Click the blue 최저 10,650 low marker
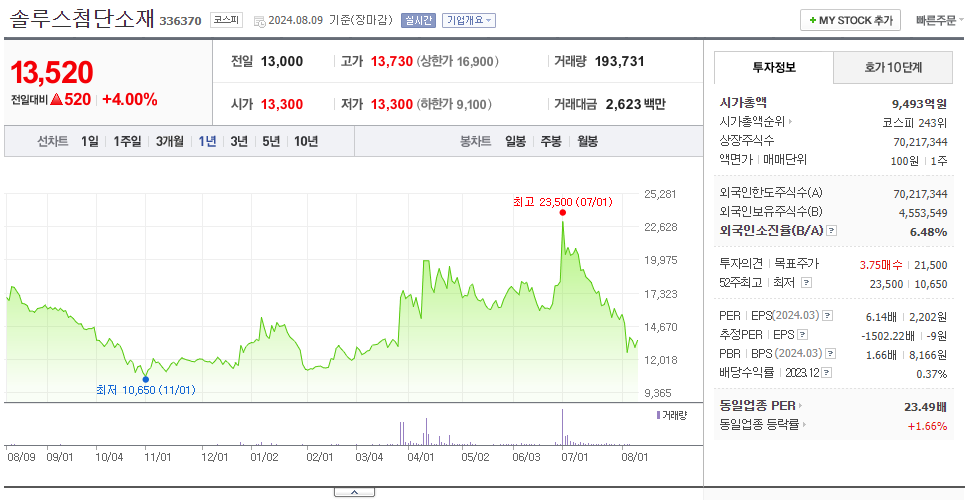 click(x=146, y=379)
